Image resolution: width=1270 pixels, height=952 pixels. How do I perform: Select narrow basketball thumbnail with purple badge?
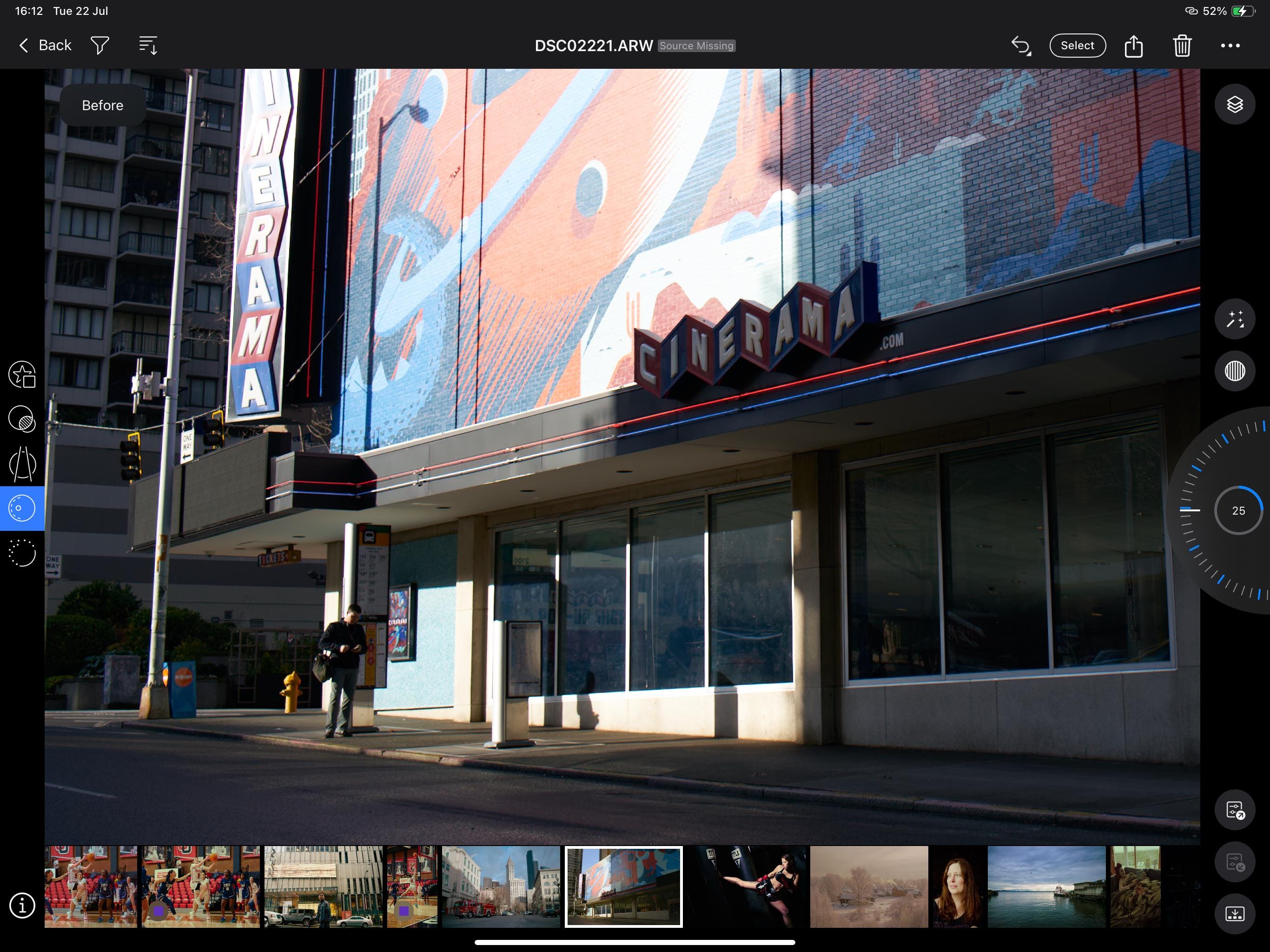click(x=412, y=886)
